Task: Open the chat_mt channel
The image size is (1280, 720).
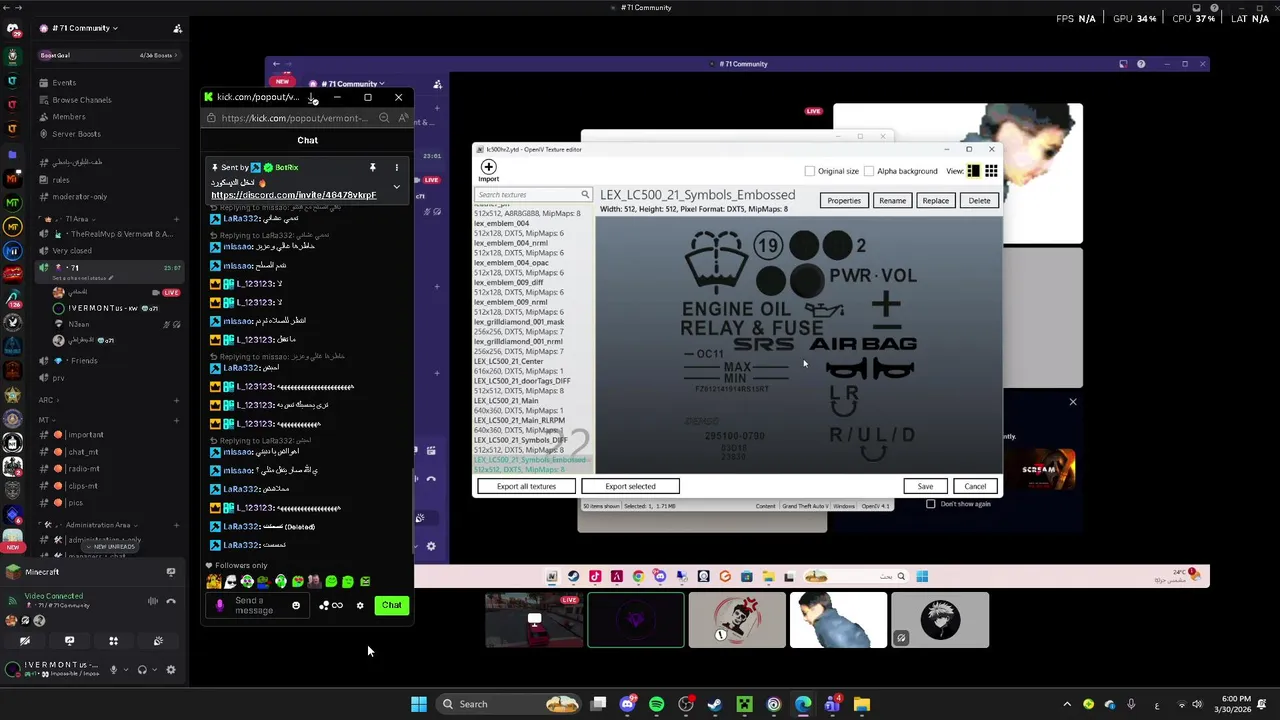Action: pyautogui.click(x=83, y=452)
